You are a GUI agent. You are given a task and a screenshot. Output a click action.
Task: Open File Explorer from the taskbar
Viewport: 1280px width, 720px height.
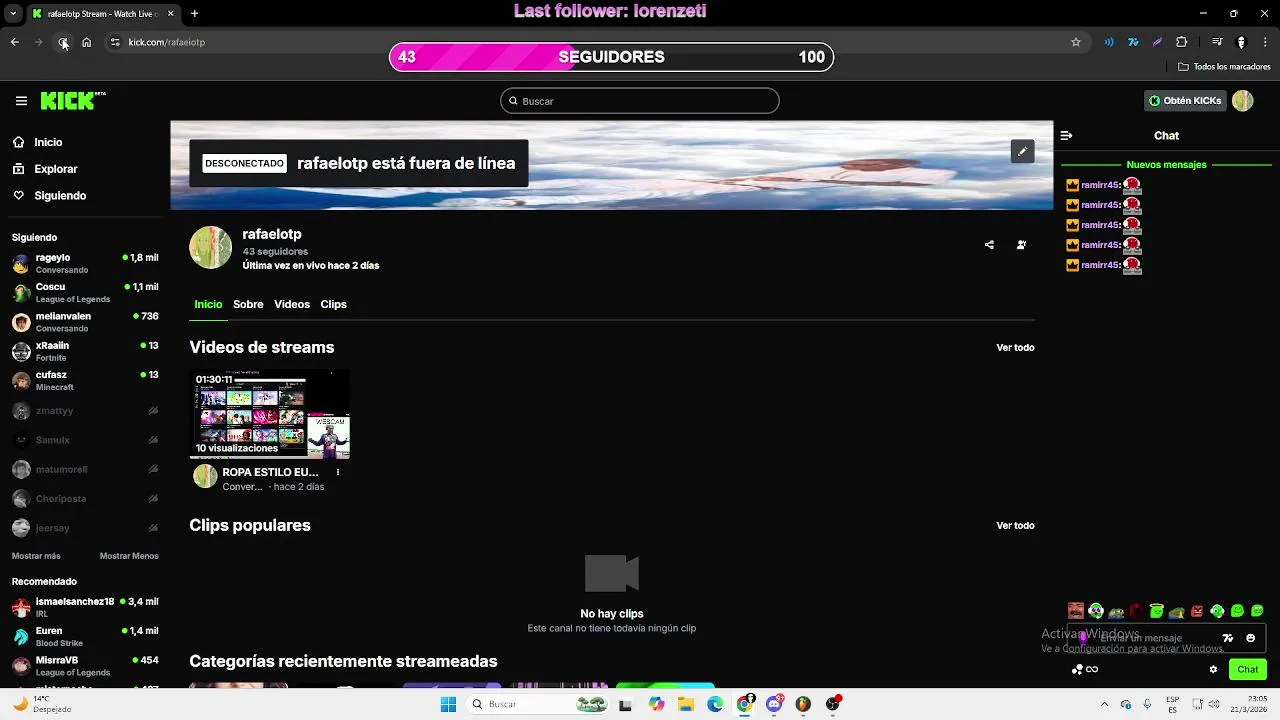[x=686, y=704]
